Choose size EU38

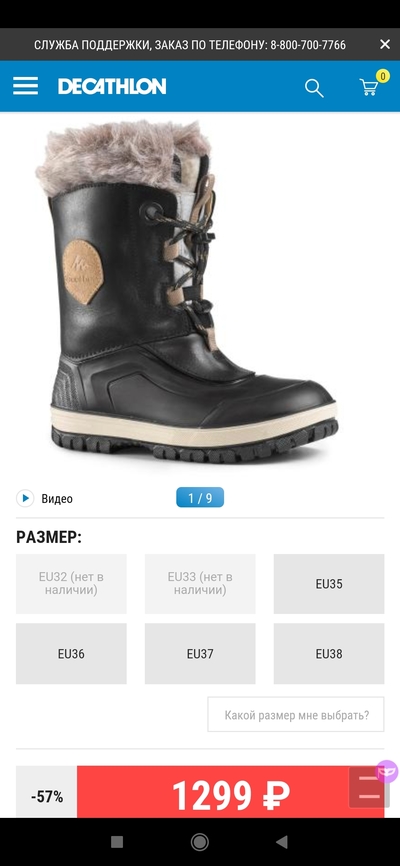(x=329, y=654)
